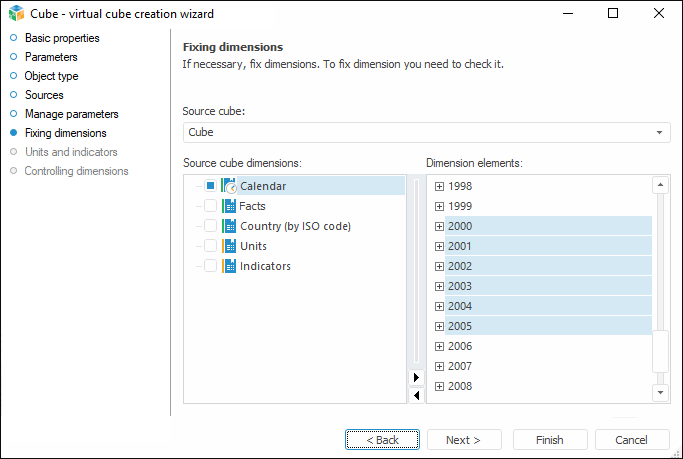Switch to the Sources wizard step
Screen dimensions: 683x459
(x=44, y=95)
